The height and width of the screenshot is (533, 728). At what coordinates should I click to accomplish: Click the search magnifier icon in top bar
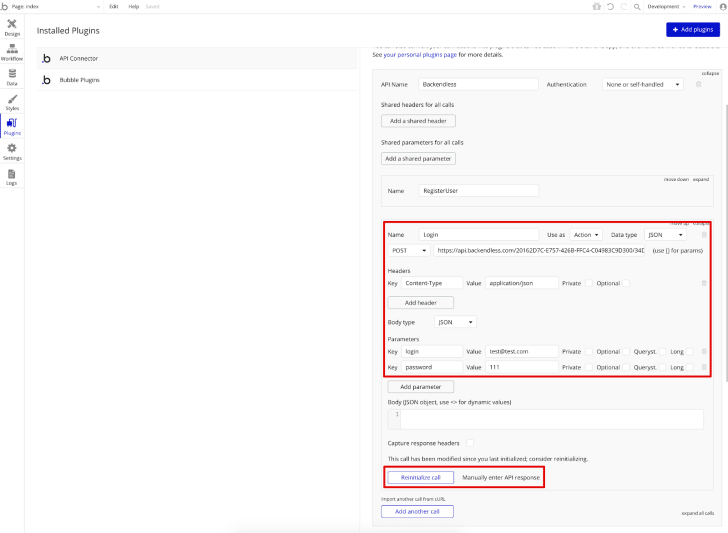click(635, 6)
